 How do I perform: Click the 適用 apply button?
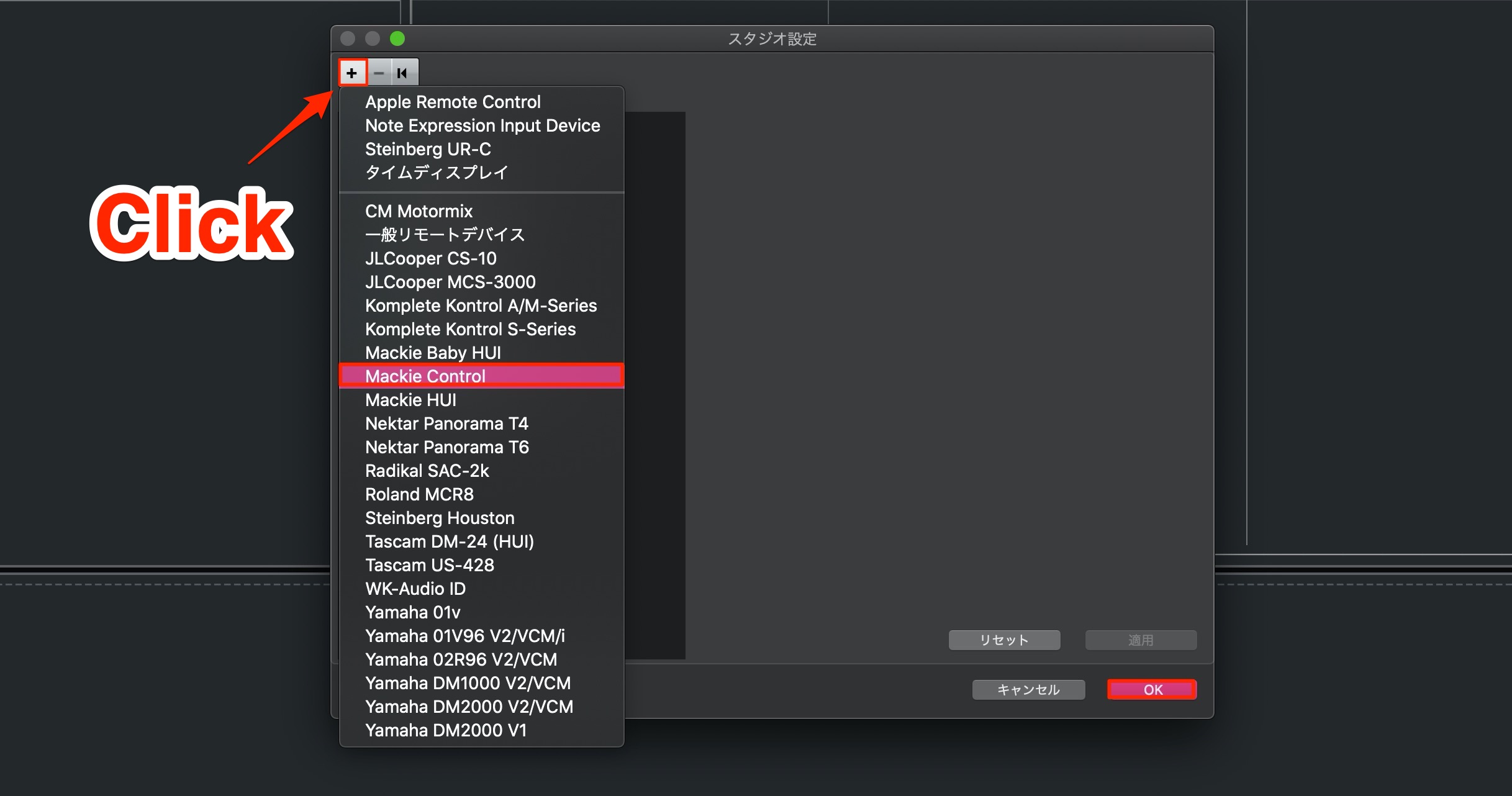(1141, 640)
